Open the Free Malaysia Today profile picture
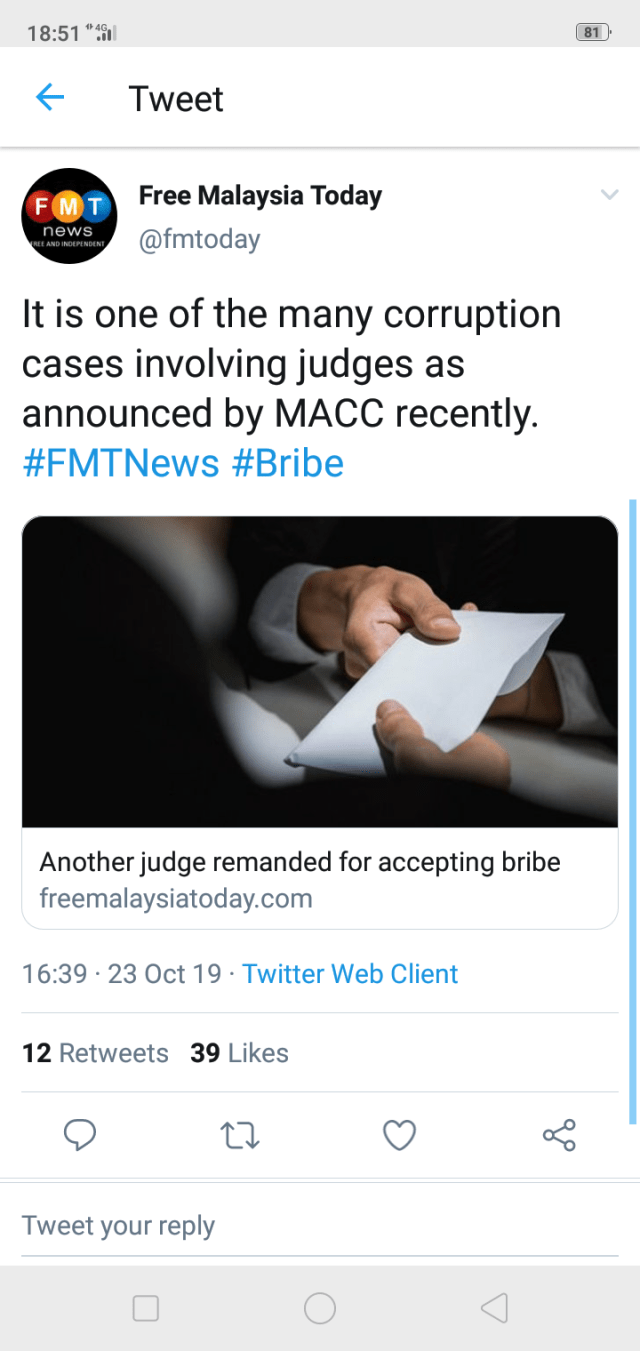640x1351 pixels. coord(70,216)
